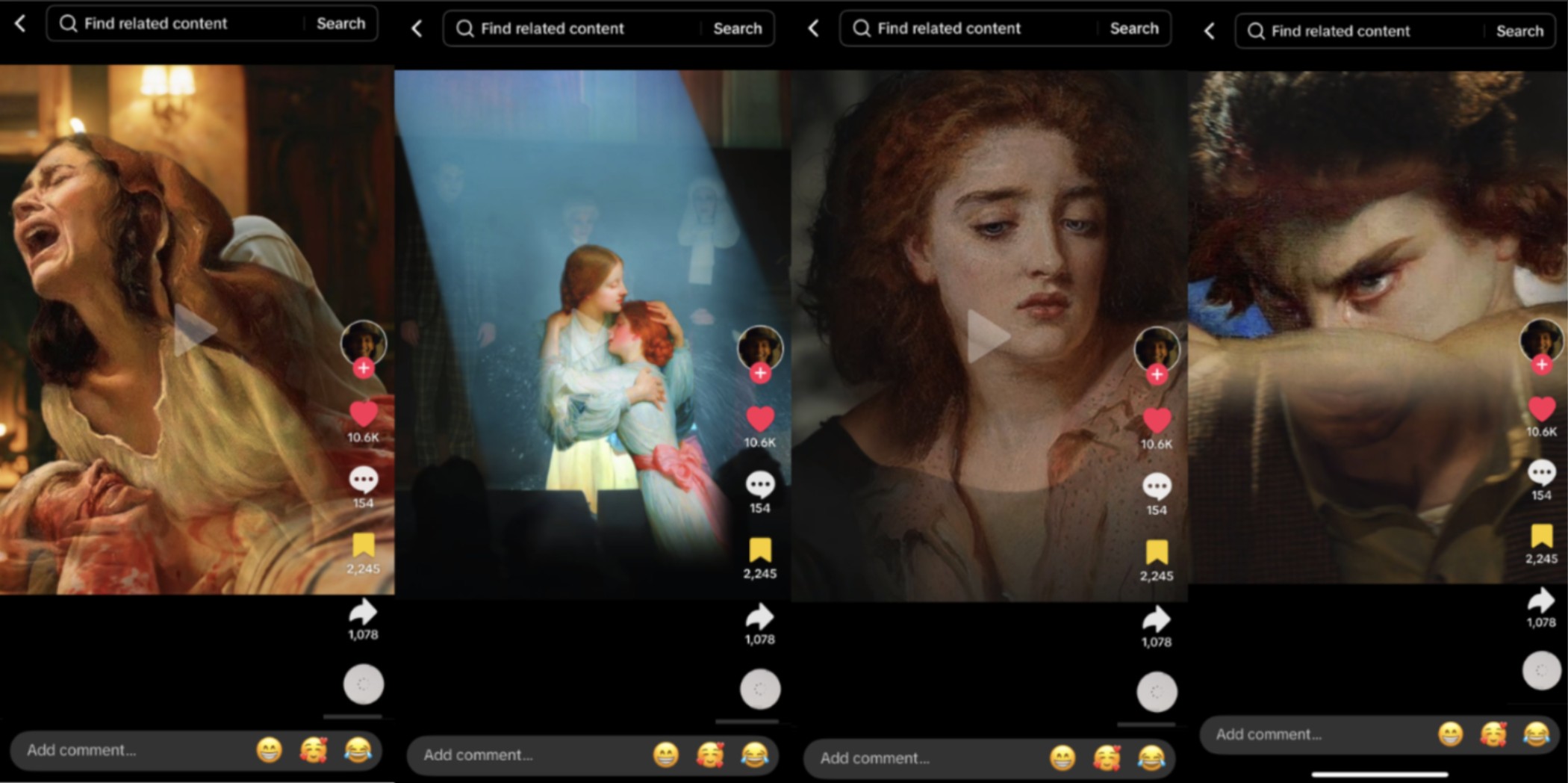Follow the creator on the embracing girls video
The width and height of the screenshot is (1568, 783).
760,373
